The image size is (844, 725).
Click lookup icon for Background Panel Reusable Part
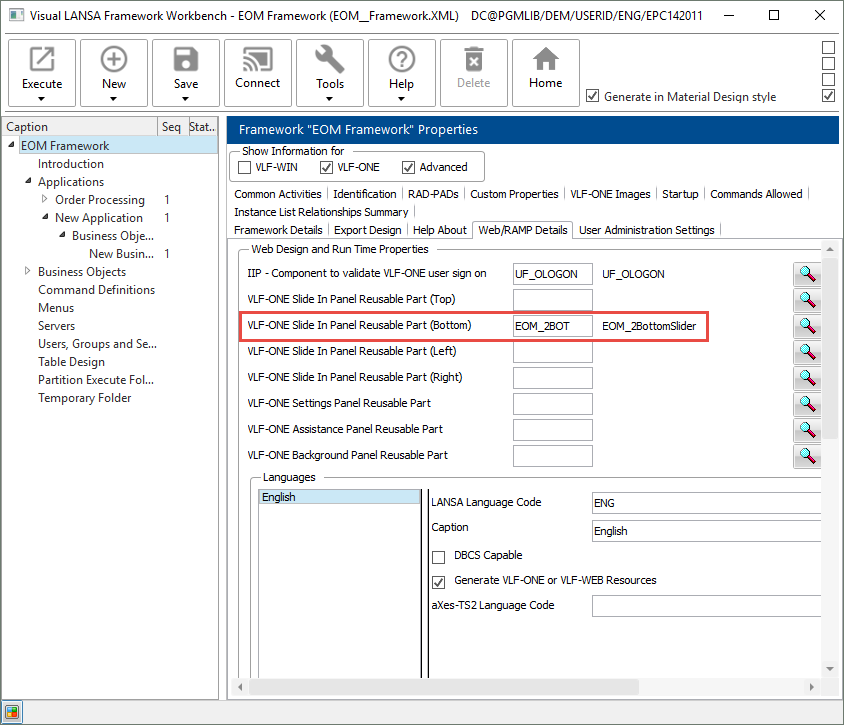coord(807,456)
